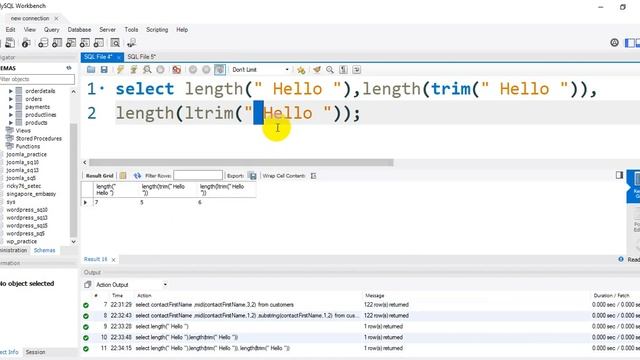
Task: Expand the productlines table node
Action: [x=11, y=115]
